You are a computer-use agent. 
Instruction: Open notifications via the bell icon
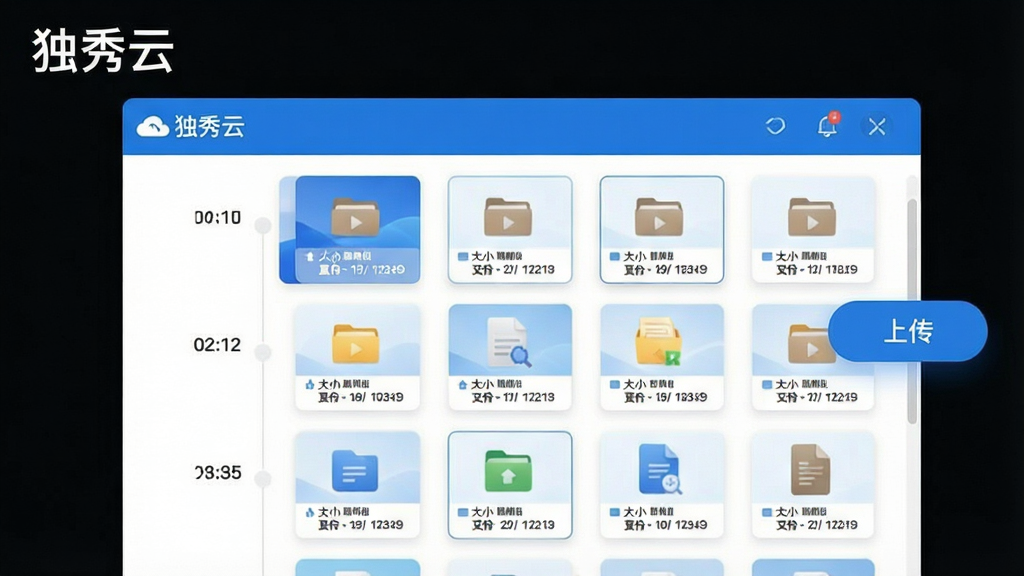tap(827, 125)
